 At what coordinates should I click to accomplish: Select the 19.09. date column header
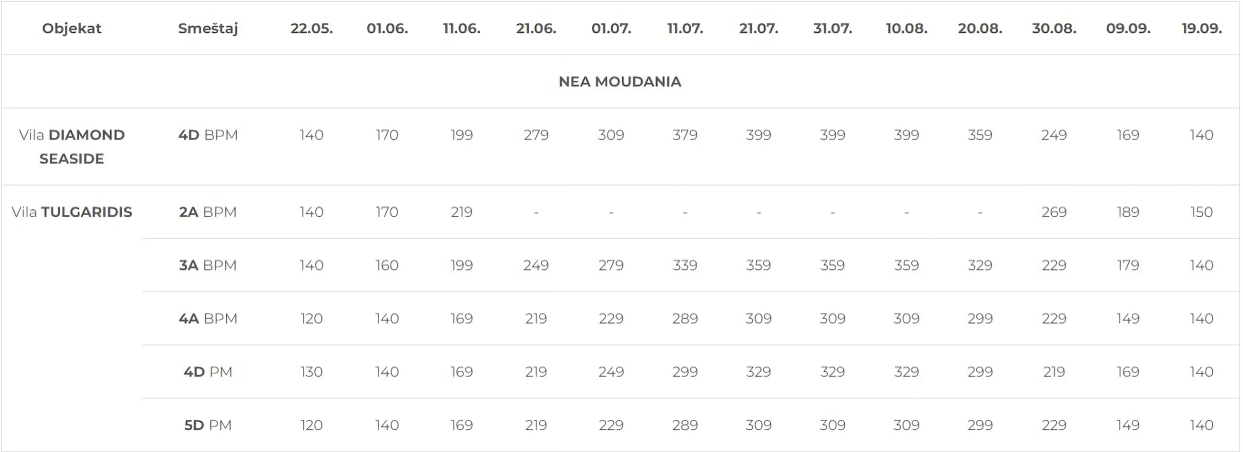[x=1202, y=29]
